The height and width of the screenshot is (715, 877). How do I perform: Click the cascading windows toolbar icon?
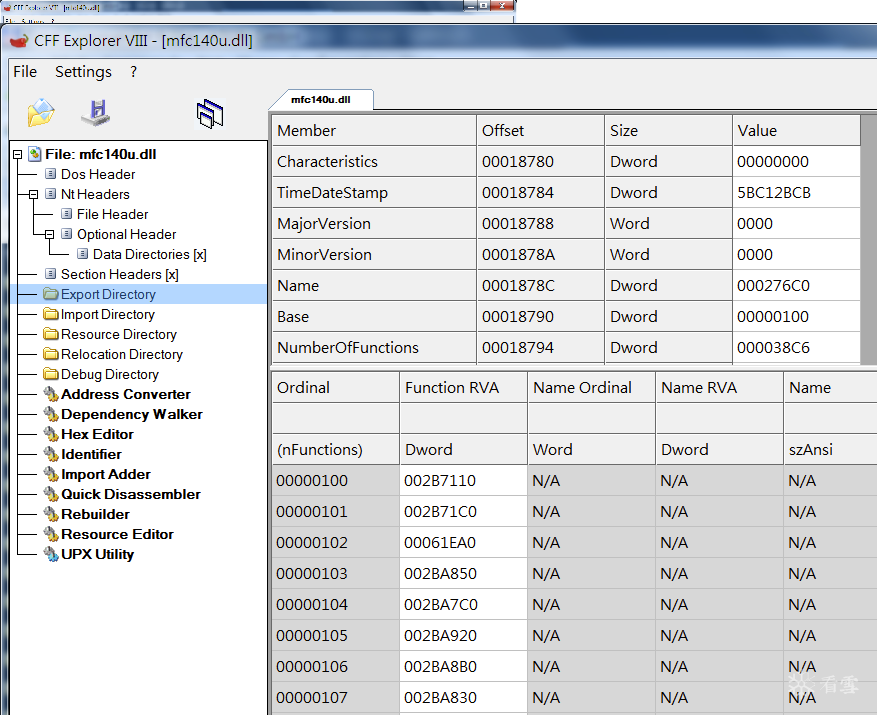[210, 114]
